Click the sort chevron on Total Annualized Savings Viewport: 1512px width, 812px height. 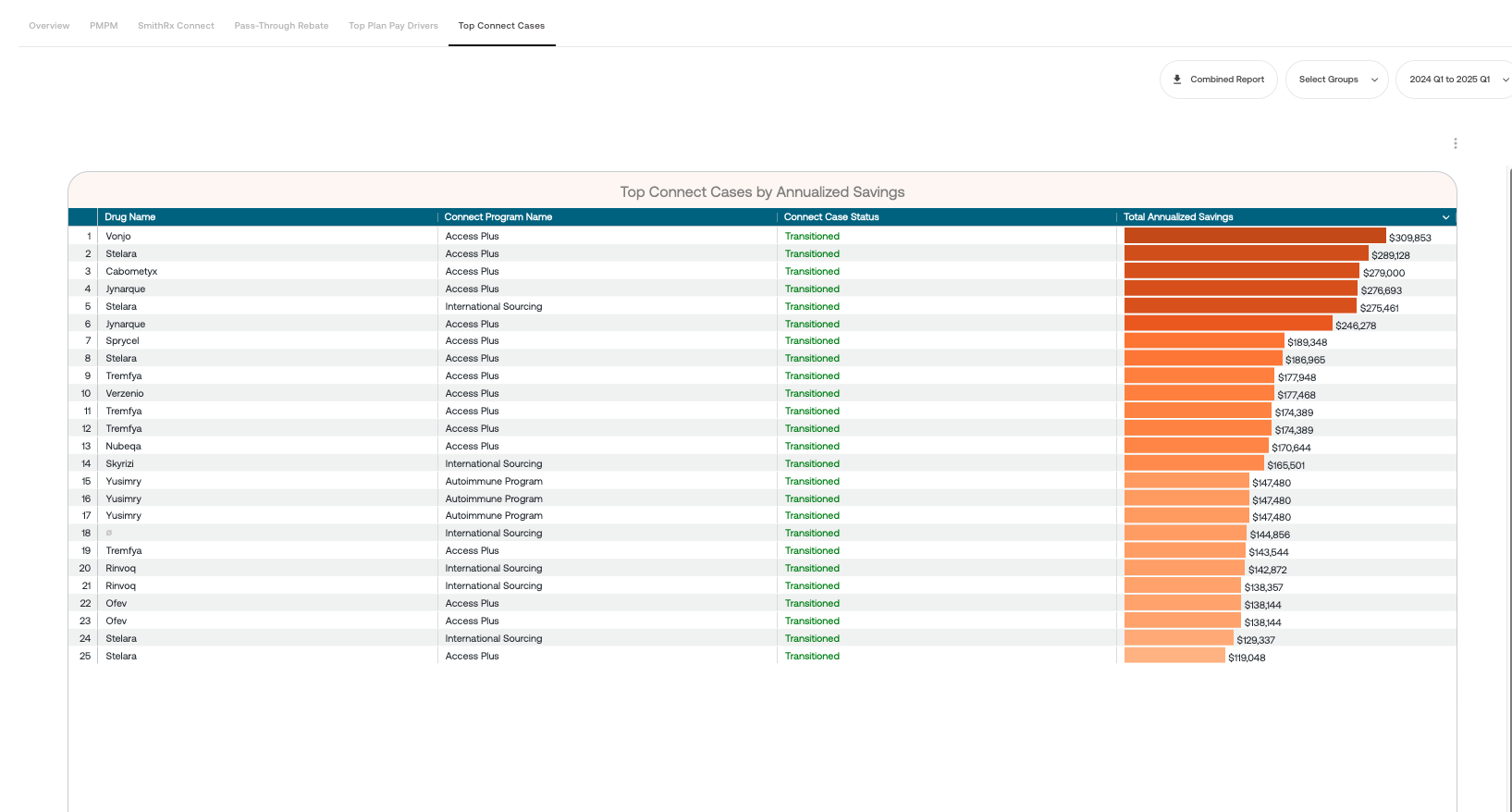coord(1445,217)
